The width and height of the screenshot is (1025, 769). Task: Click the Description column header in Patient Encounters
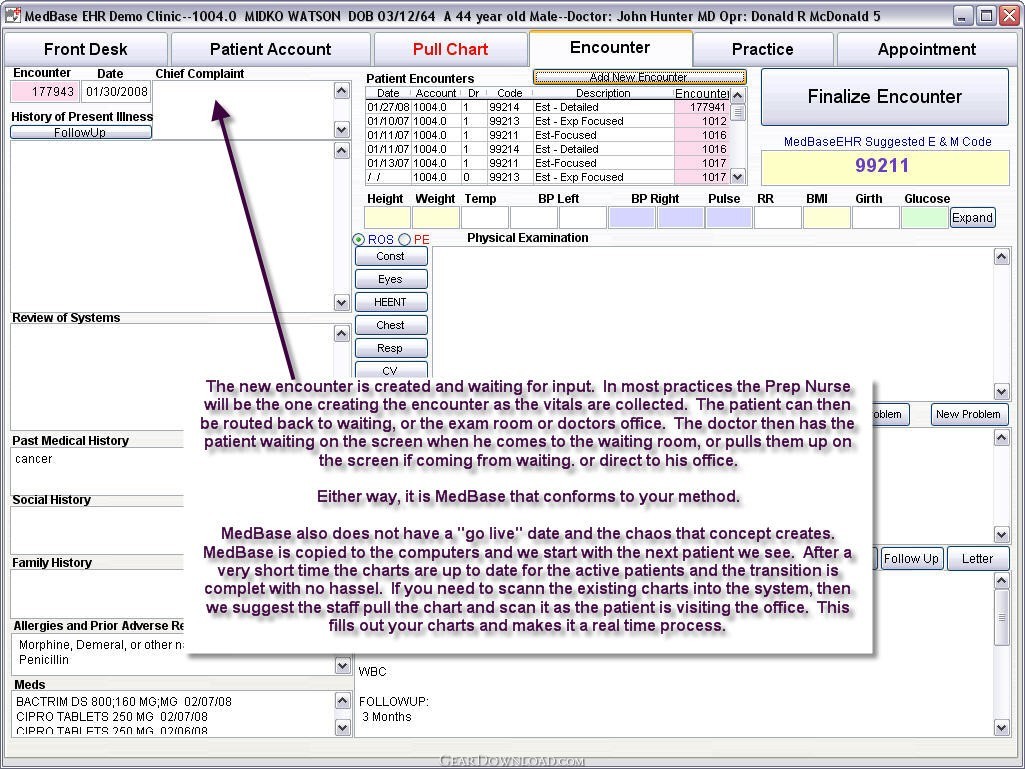(603, 94)
